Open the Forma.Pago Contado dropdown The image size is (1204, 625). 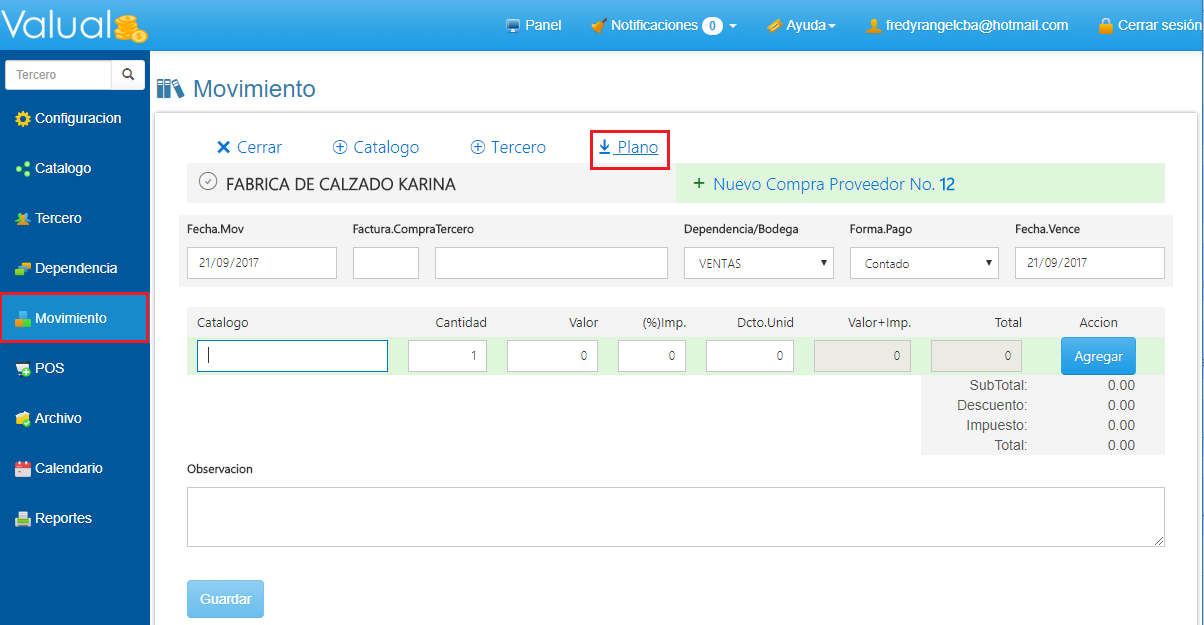(x=924, y=263)
